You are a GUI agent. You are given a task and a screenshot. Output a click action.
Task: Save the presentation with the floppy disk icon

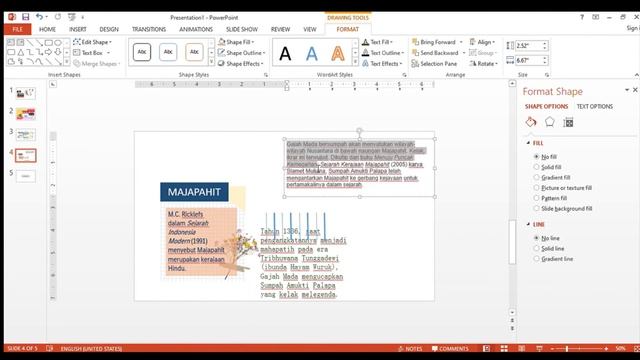pyautogui.click(x=25, y=17)
